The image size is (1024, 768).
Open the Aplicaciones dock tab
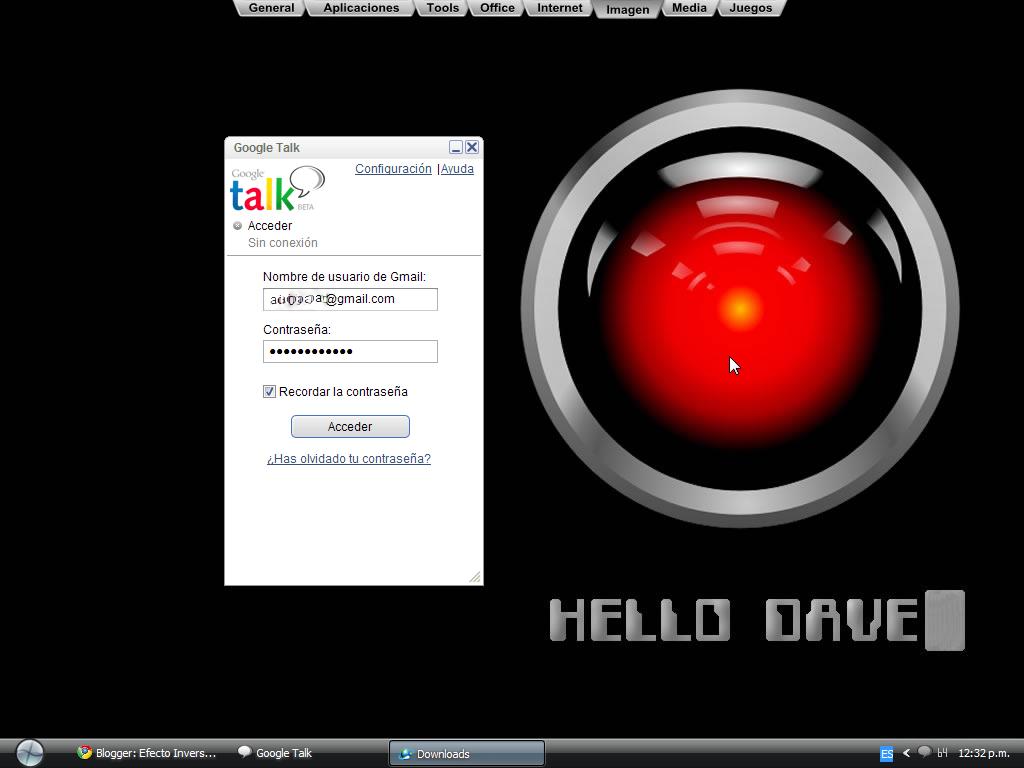click(360, 8)
